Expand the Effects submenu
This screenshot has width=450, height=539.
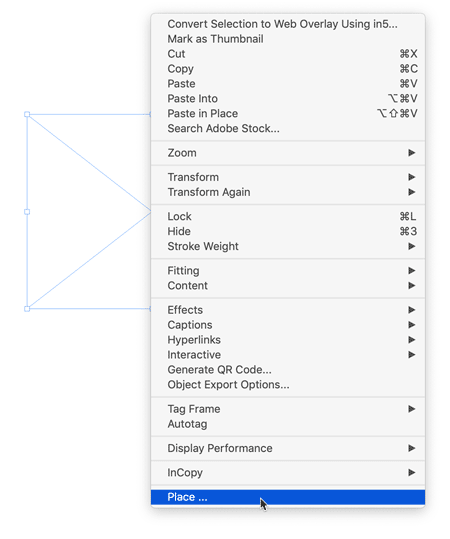tap(288, 310)
